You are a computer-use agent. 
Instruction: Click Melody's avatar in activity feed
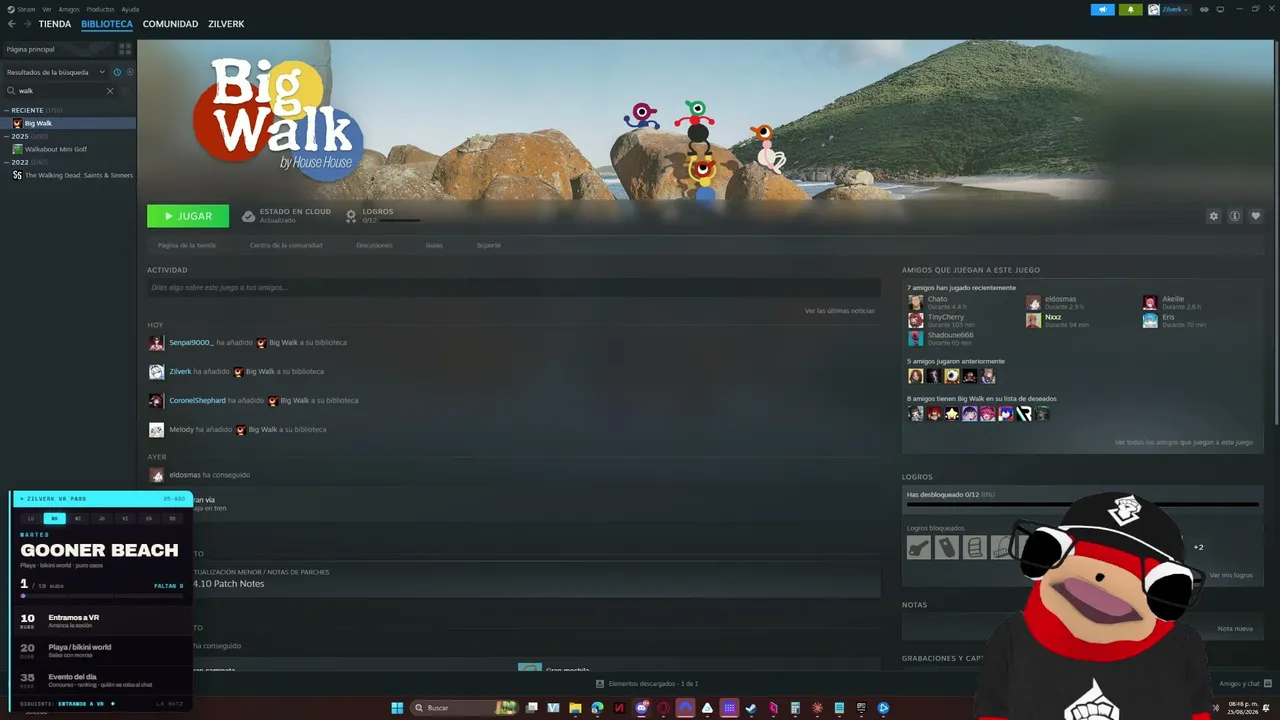coord(156,430)
